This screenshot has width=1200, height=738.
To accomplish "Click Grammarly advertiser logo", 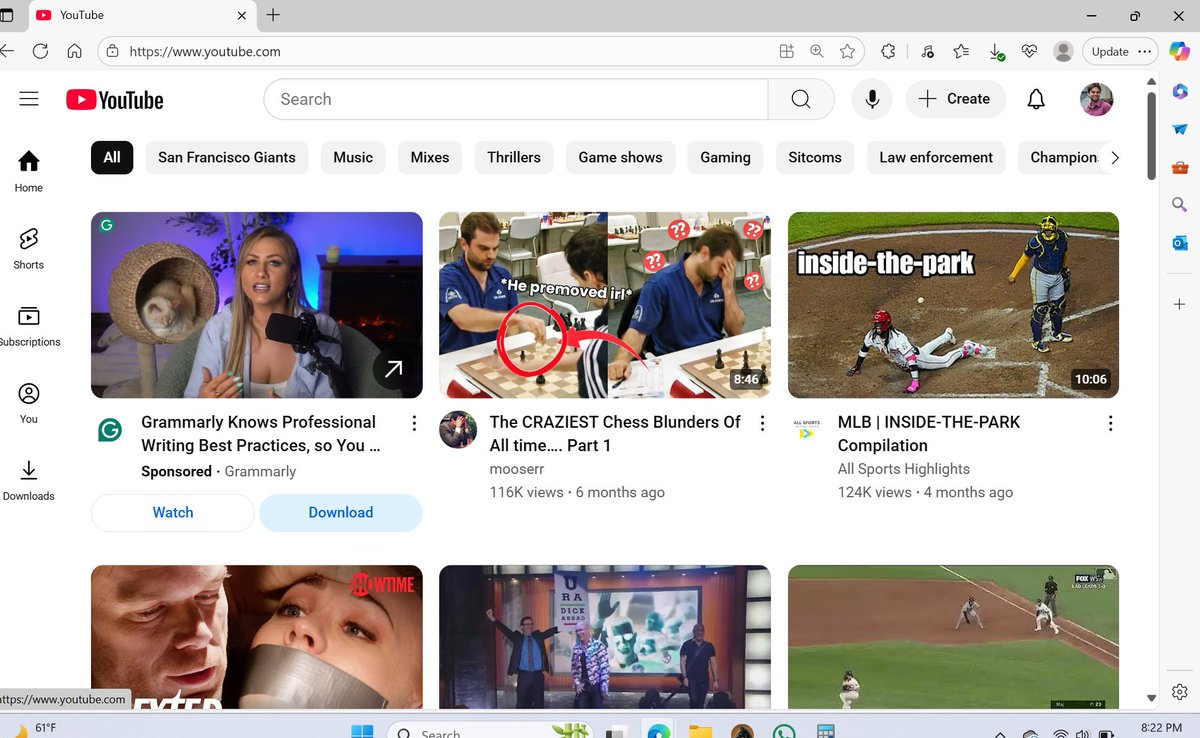I will 110,430.
